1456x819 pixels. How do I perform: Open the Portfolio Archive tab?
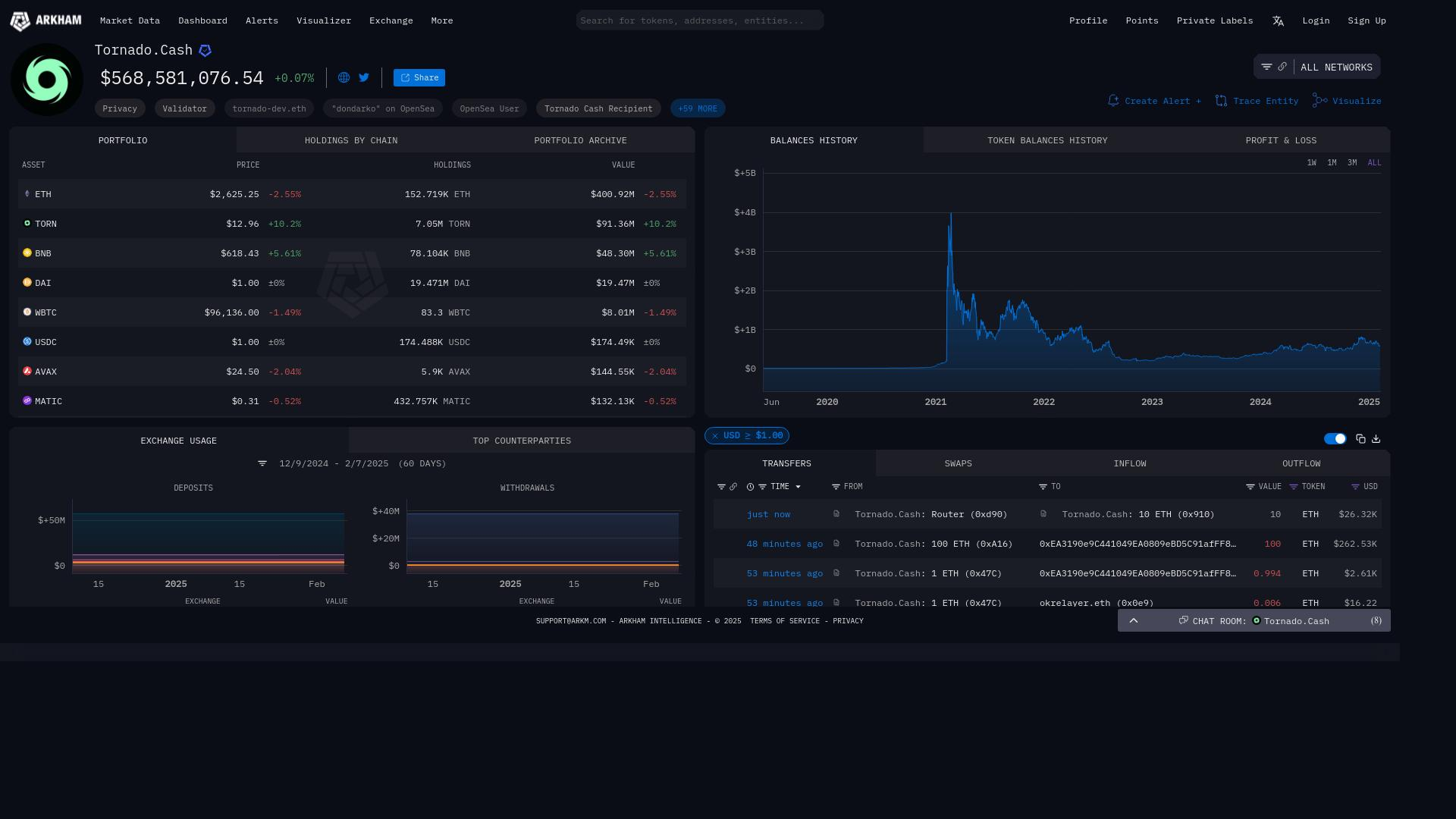coord(580,140)
